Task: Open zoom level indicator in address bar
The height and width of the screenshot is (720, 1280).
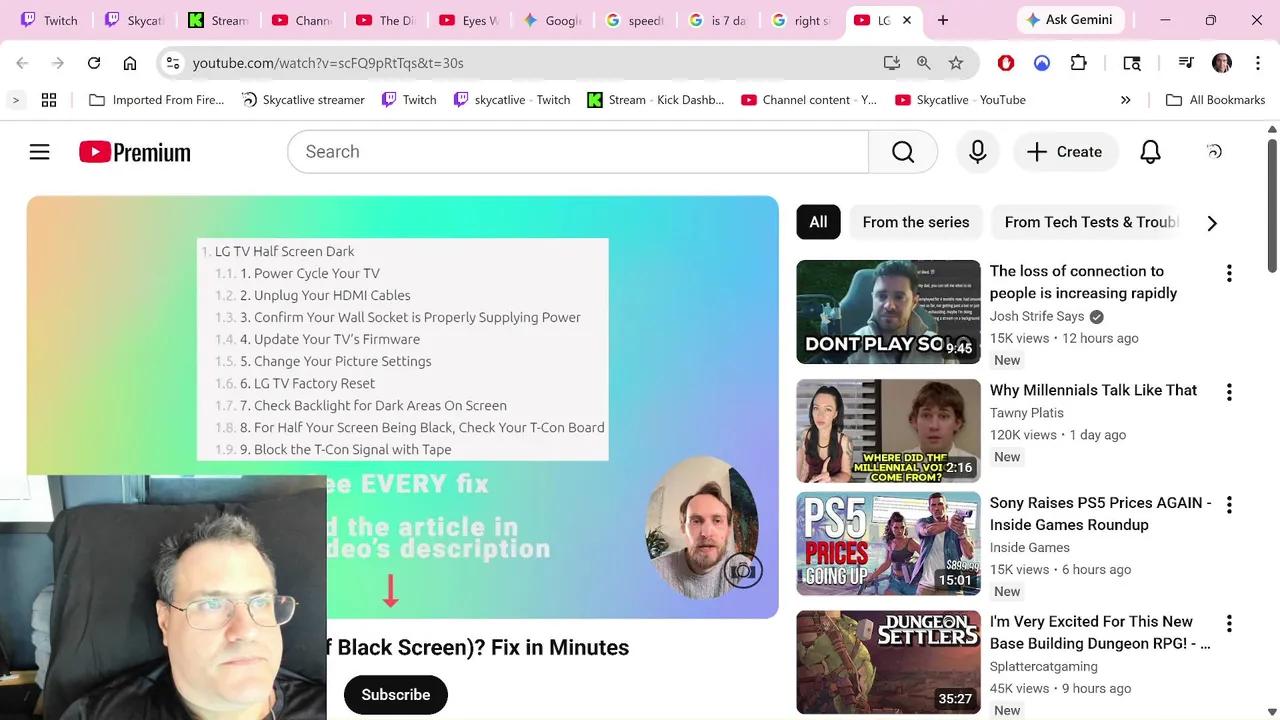Action: 924,63
